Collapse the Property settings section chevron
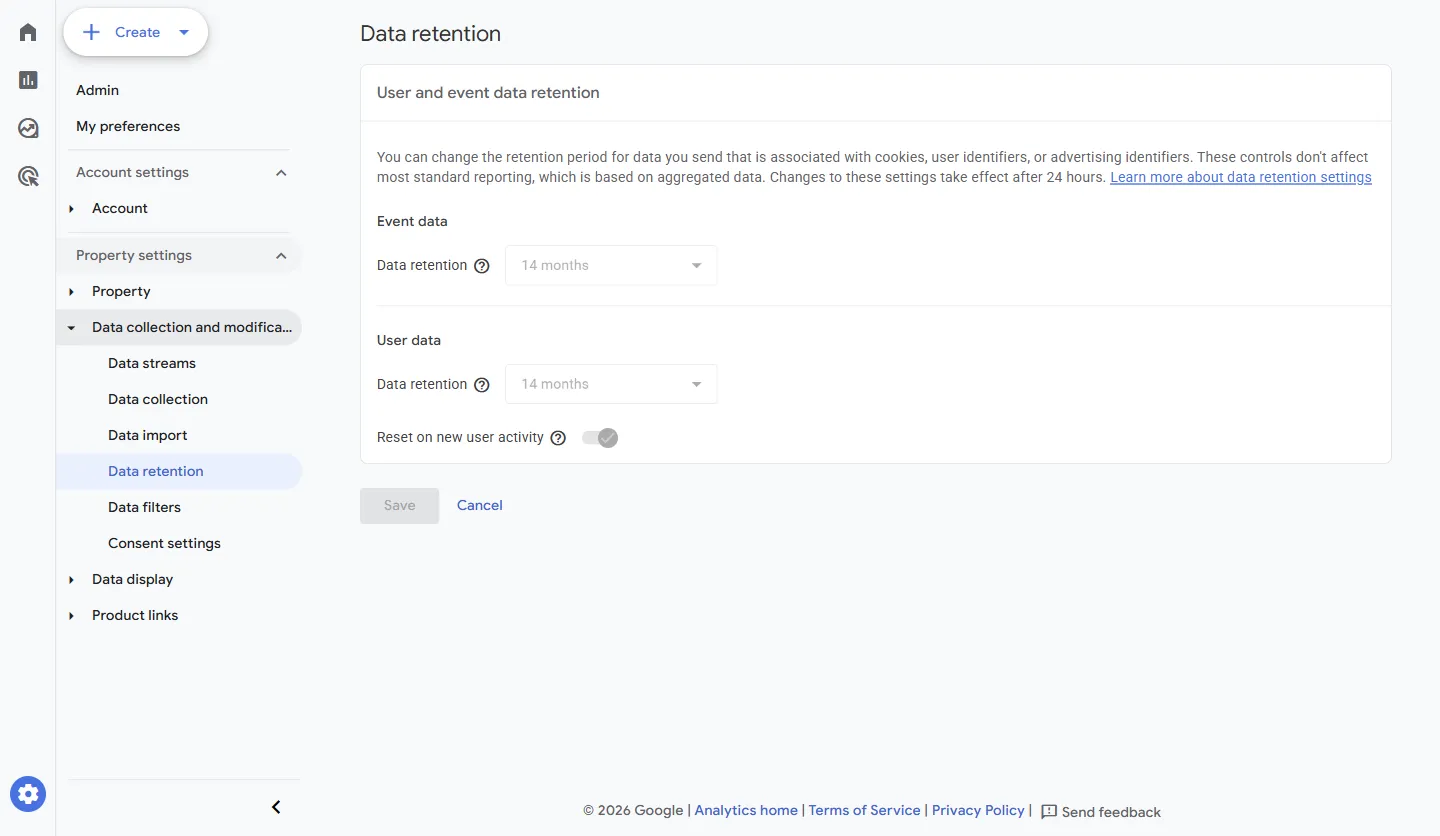Image resolution: width=1440 pixels, height=836 pixels. click(281, 256)
